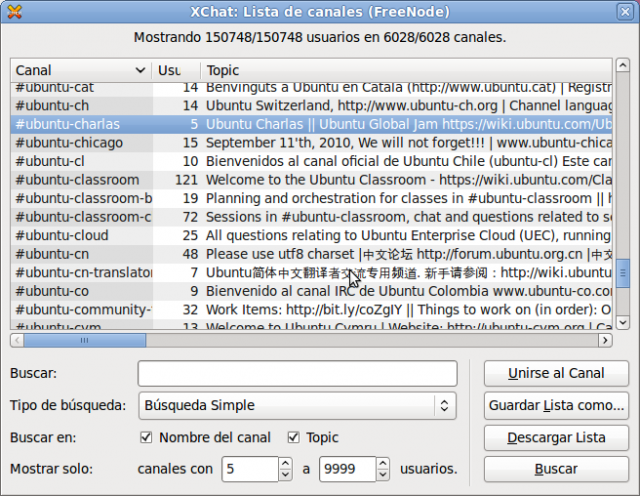The image size is (640, 496).
Task: Select the #ubuntu-cat channel row
Action: 311,89
